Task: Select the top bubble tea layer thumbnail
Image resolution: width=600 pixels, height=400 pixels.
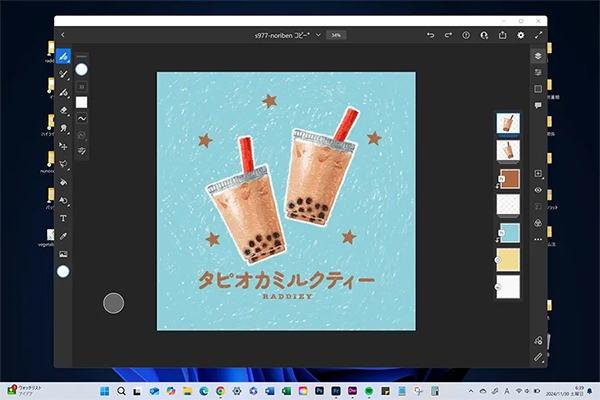Action: click(508, 123)
